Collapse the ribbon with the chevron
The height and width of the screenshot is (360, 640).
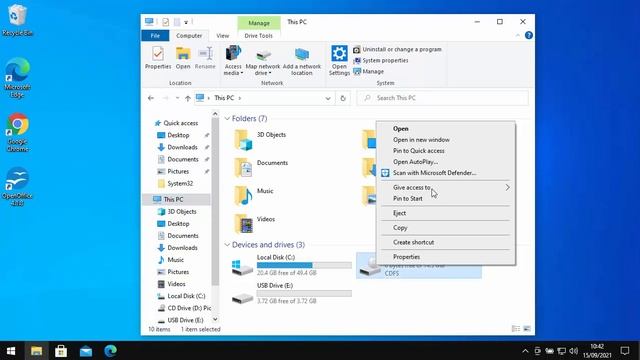point(518,36)
